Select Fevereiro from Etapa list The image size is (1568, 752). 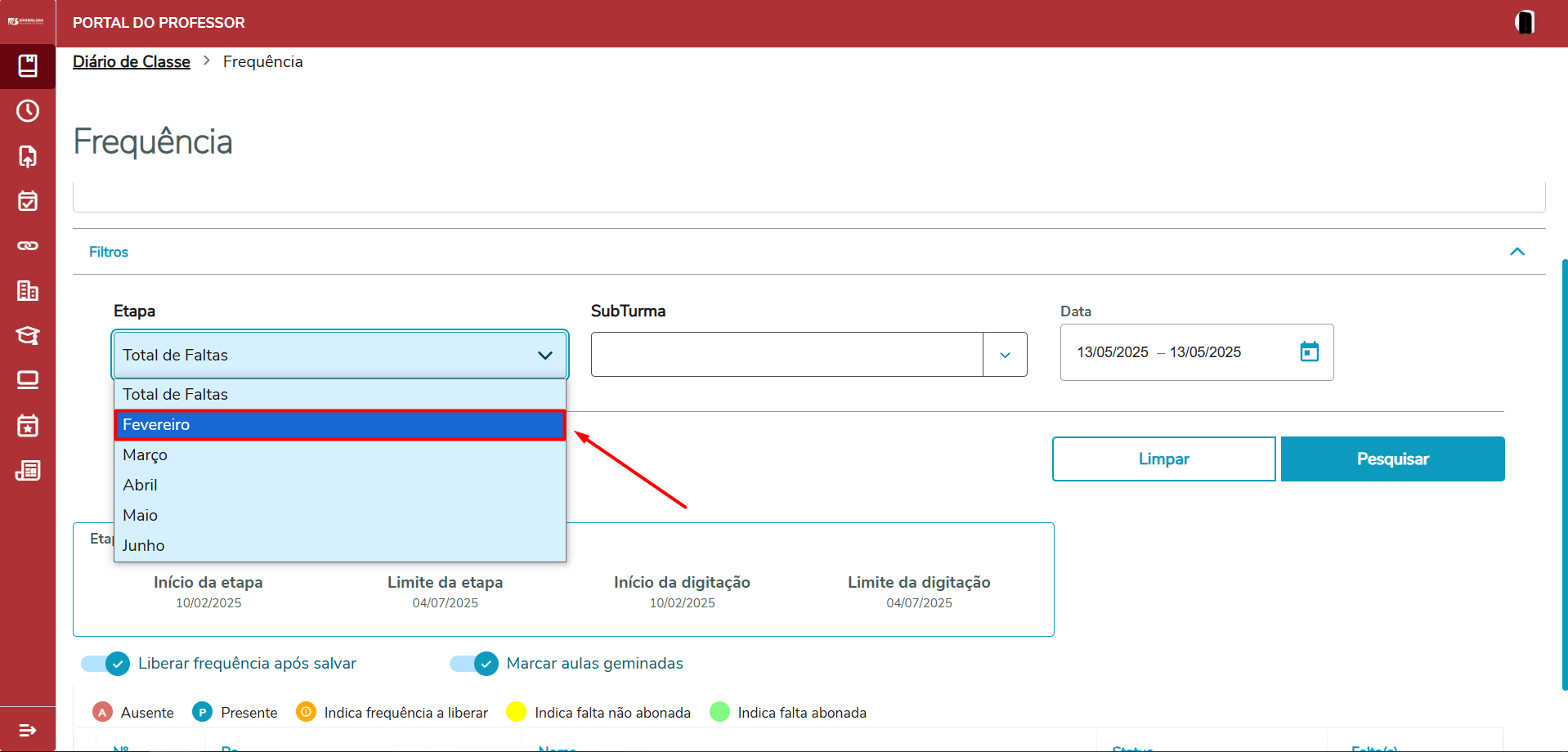pos(339,425)
